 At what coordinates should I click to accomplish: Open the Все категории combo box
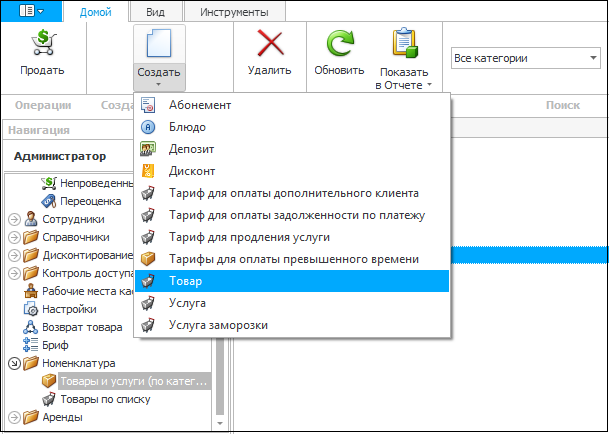525,58
